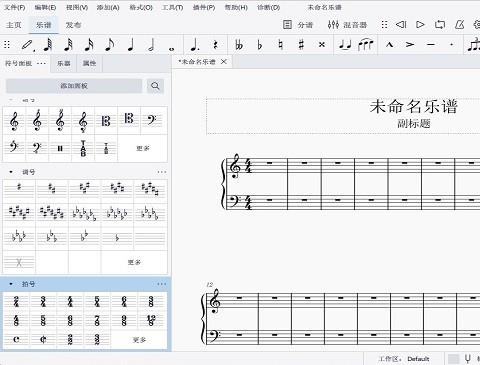The image size is (480, 365).
Task: Select the TAB tablature clef
Action: coord(83,148)
